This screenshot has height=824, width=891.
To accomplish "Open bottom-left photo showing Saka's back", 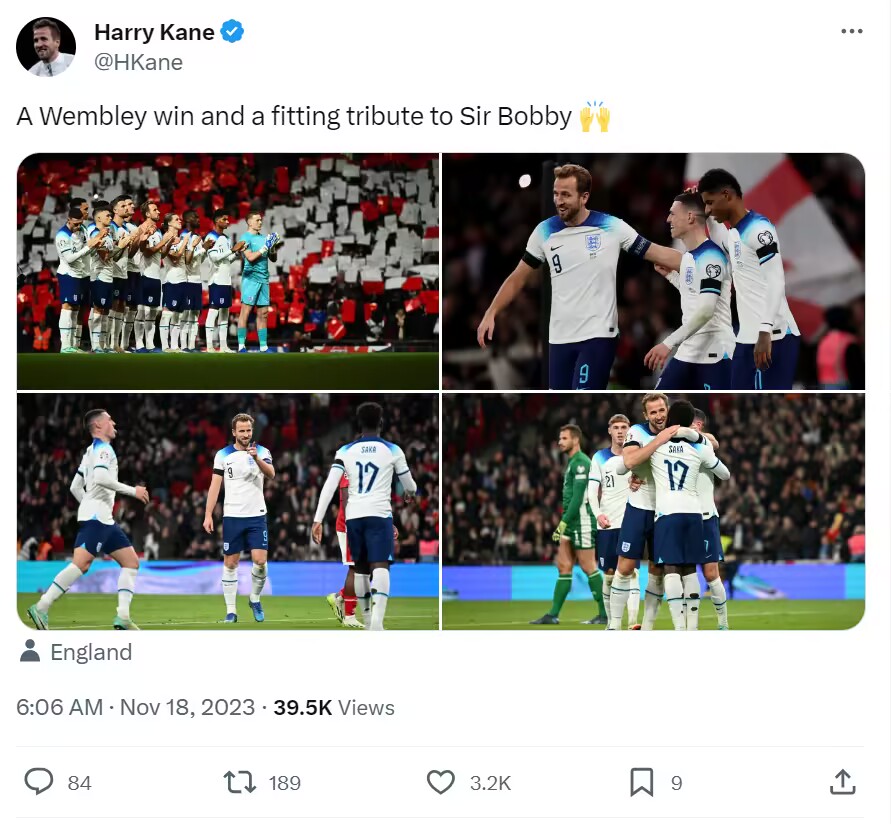I will pos(228,511).
